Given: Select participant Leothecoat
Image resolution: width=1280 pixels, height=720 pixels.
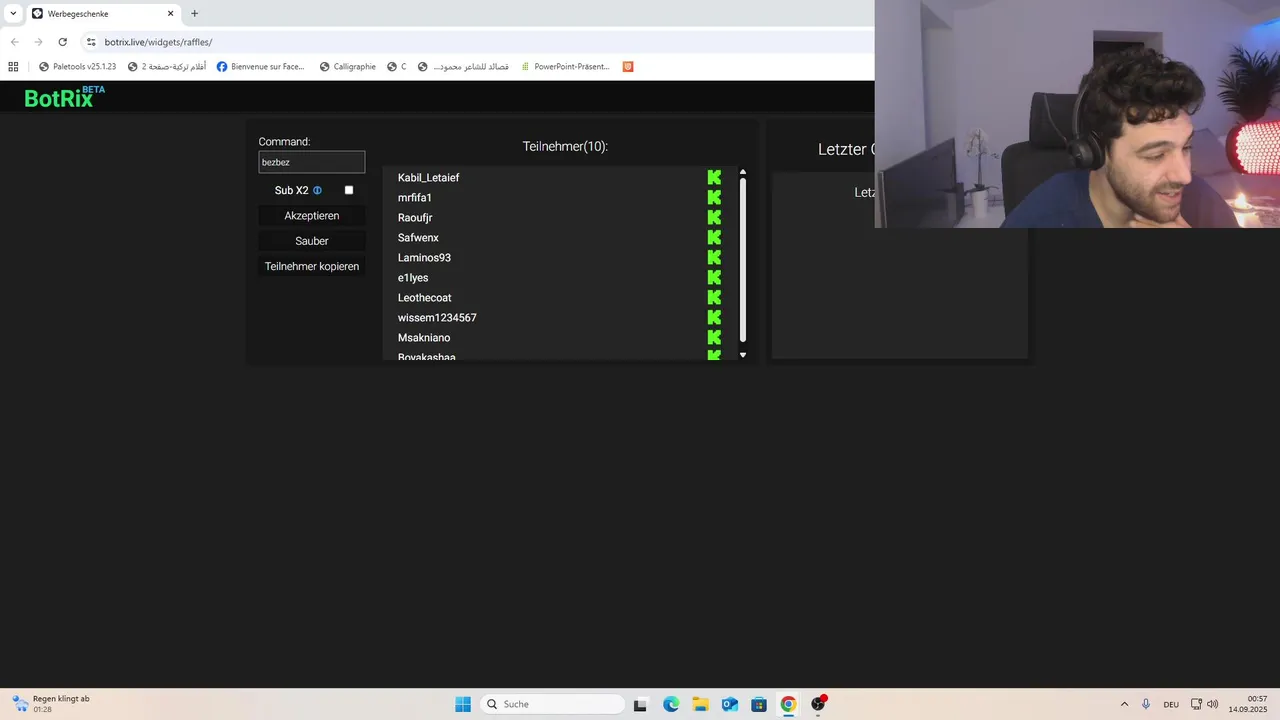Looking at the screenshot, I should (425, 297).
